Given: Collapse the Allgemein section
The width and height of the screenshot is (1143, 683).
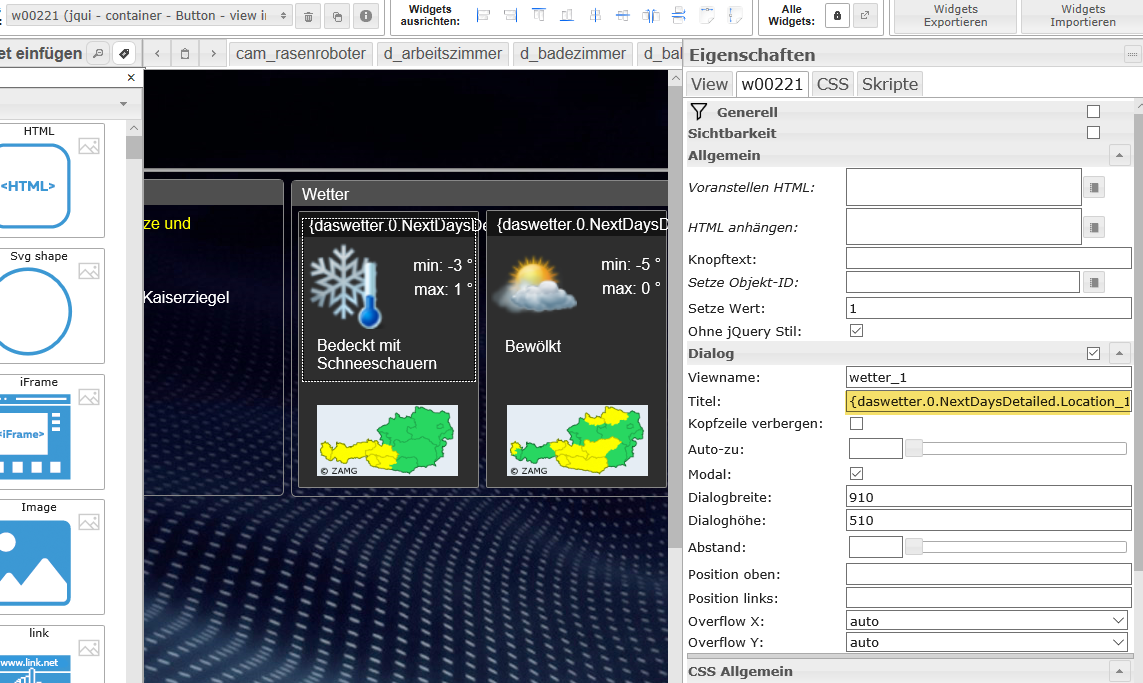Looking at the screenshot, I should click(1120, 155).
